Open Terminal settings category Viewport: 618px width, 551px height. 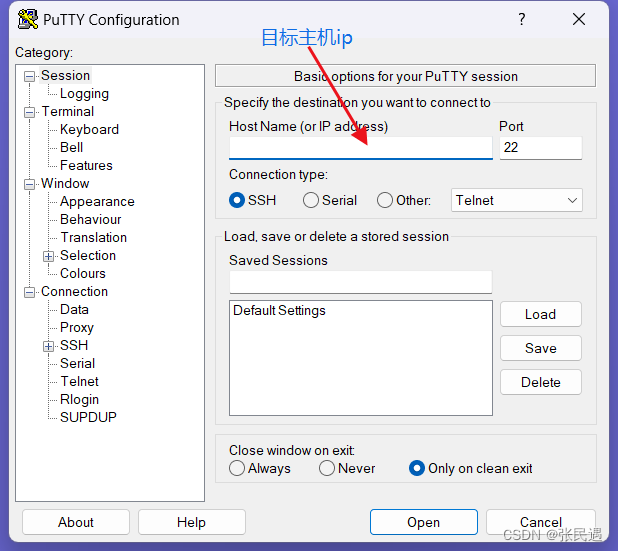(x=68, y=112)
